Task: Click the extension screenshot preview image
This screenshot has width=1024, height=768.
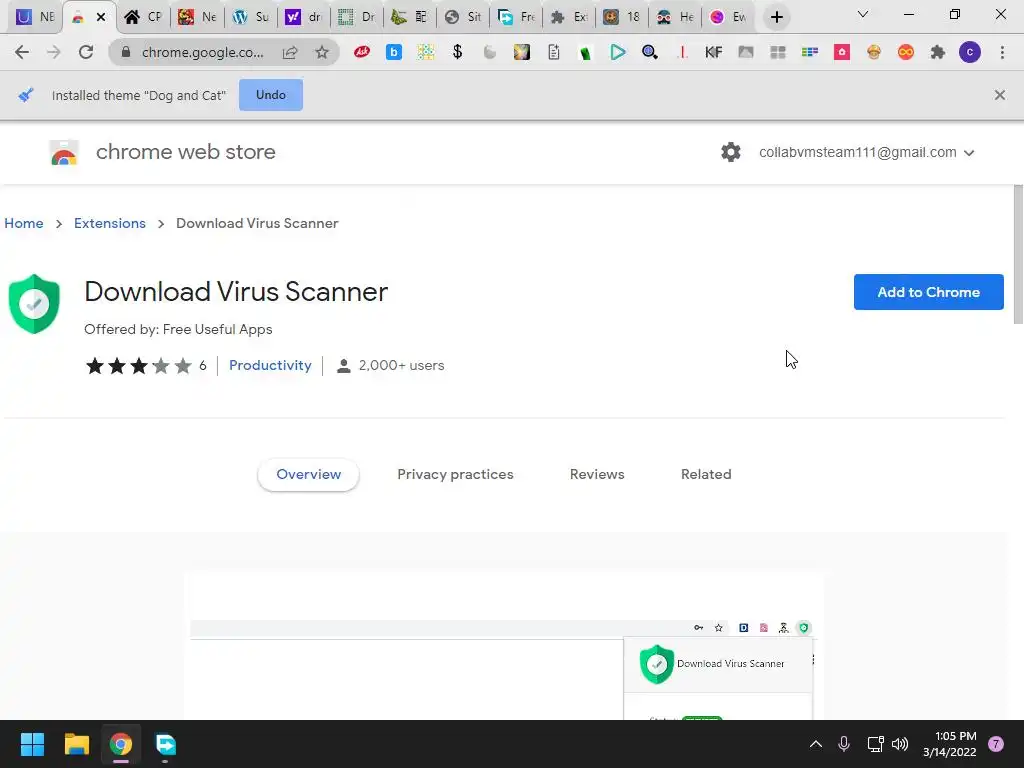Action: (x=504, y=646)
